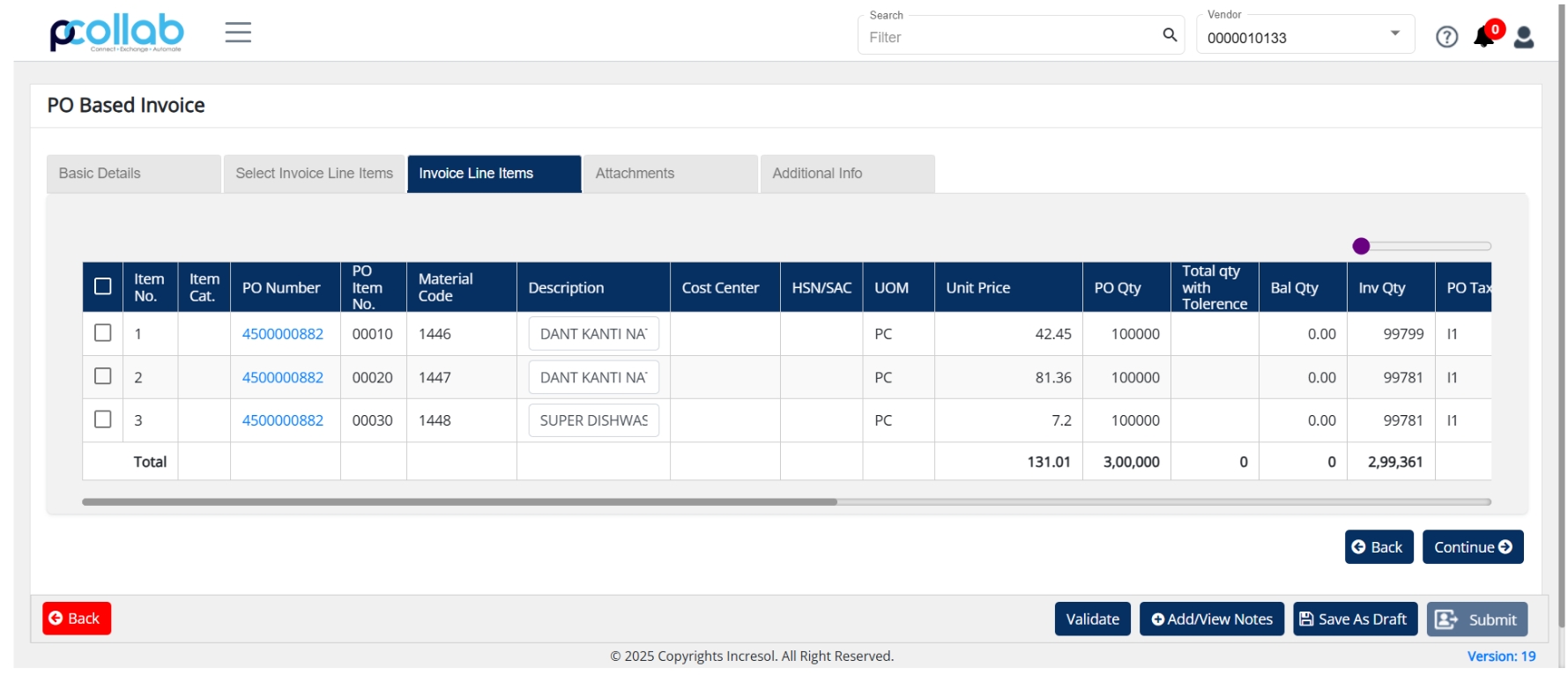Open PO number 4500000882 in row 2
The image size is (1568, 675).
(x=283, y=377)
